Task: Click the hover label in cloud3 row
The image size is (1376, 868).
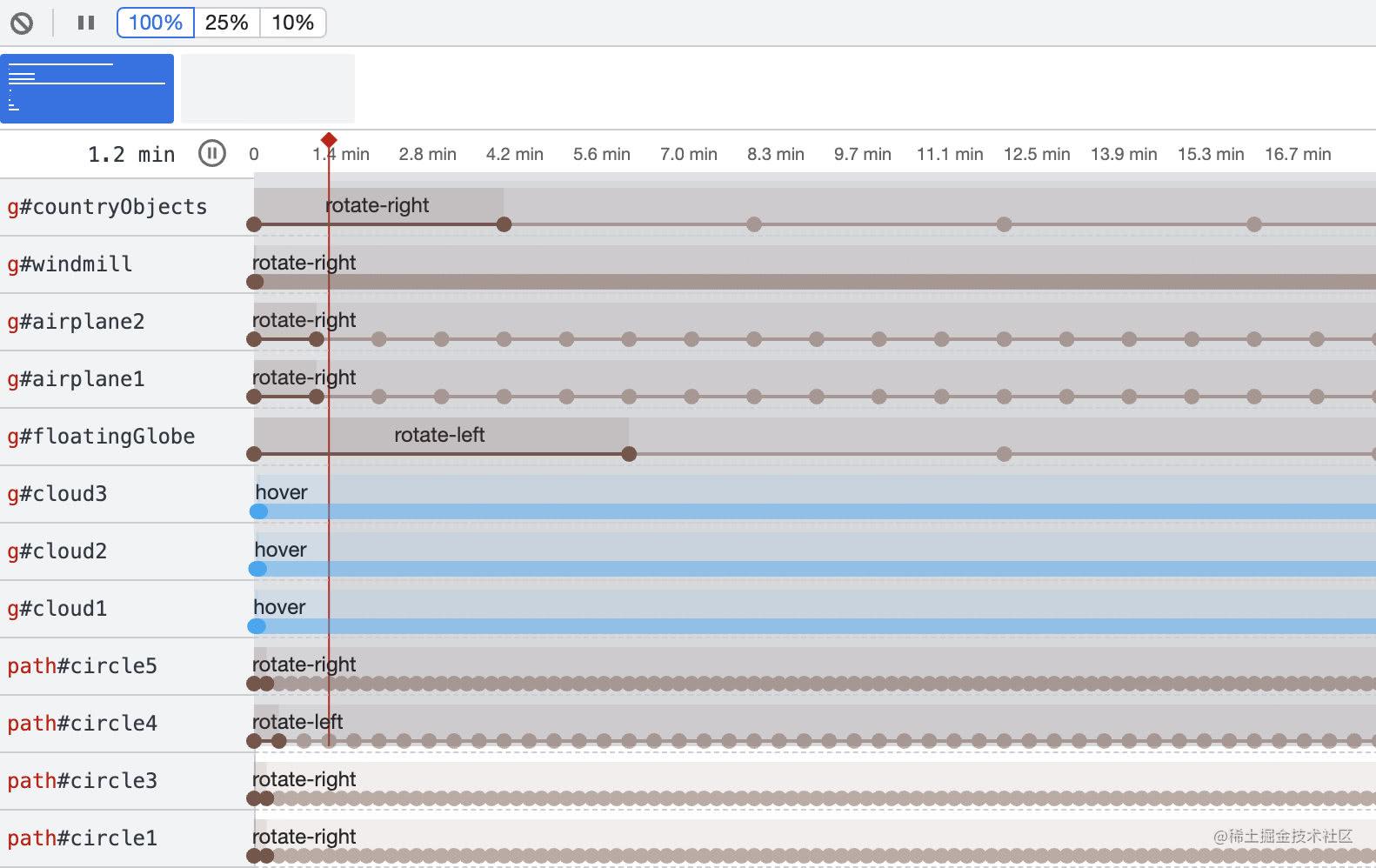Action: coord(281,492)
